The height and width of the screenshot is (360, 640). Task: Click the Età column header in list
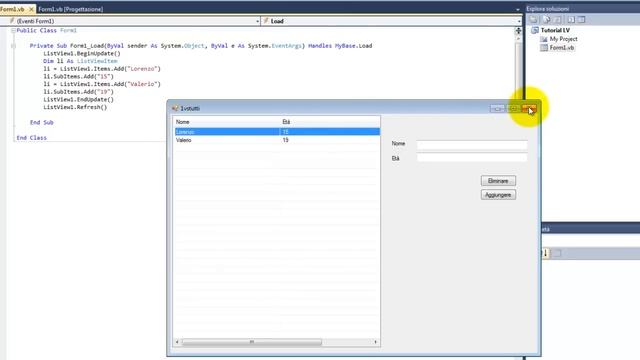(x=330, y=122)
